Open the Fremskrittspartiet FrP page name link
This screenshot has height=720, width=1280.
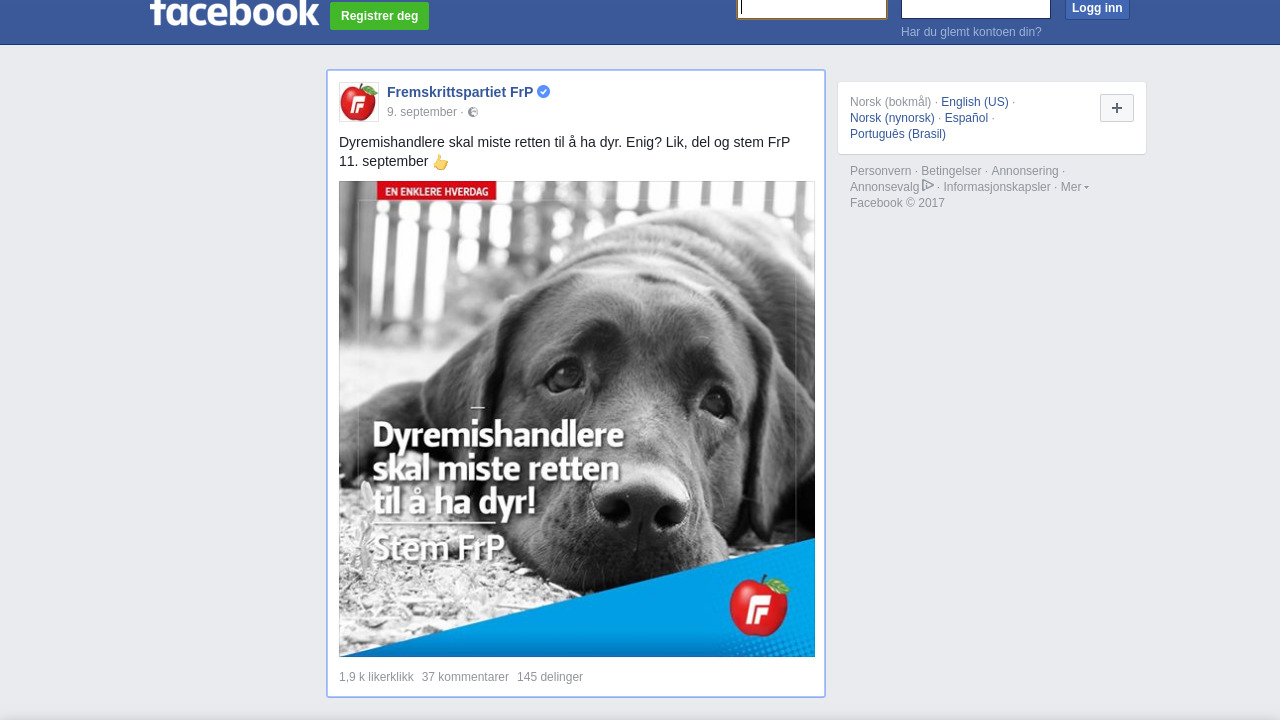[x=460, y=92]
